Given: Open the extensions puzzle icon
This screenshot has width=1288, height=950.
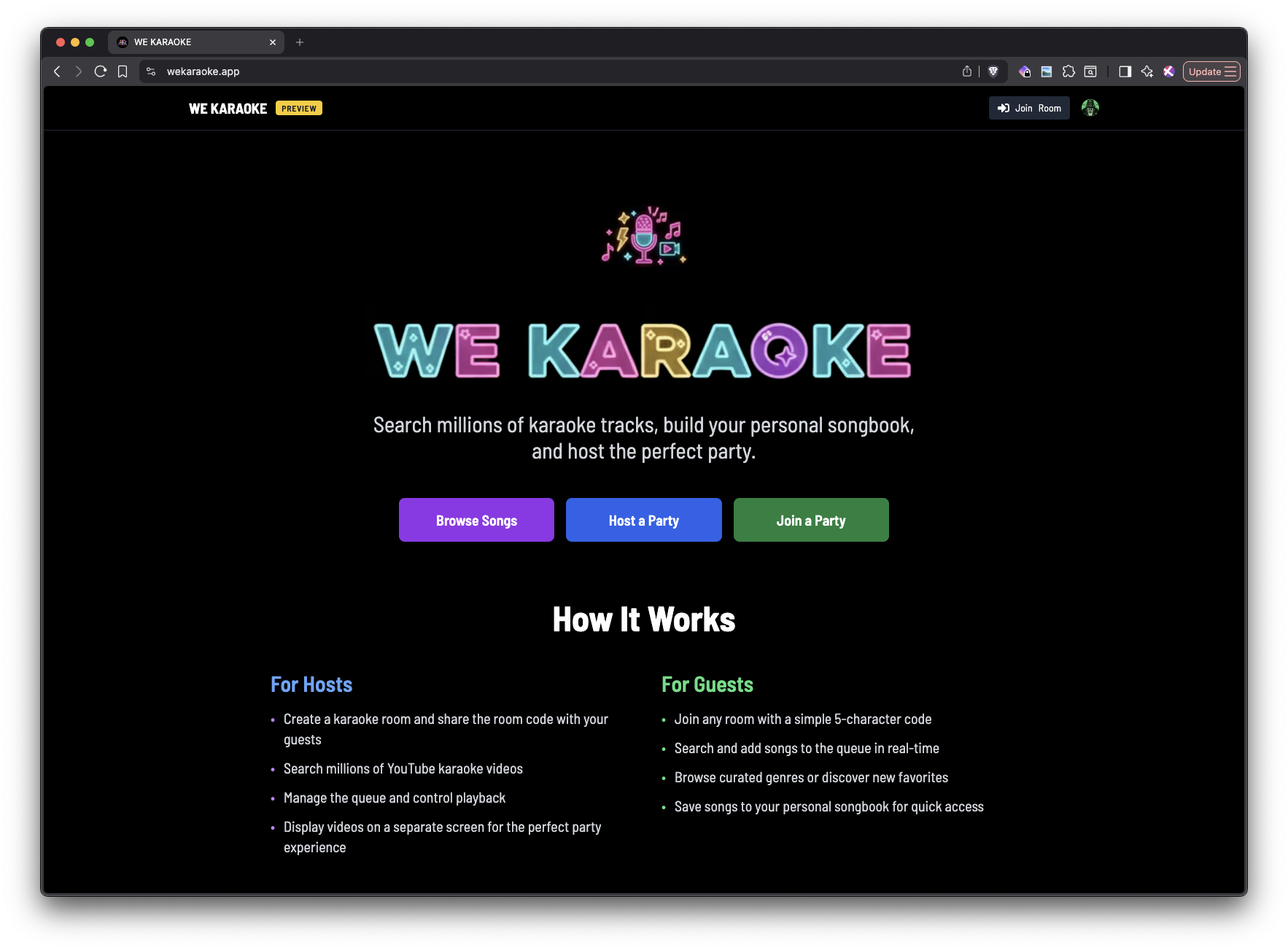Looking at the screenshot, I should tap(1069, 71).
